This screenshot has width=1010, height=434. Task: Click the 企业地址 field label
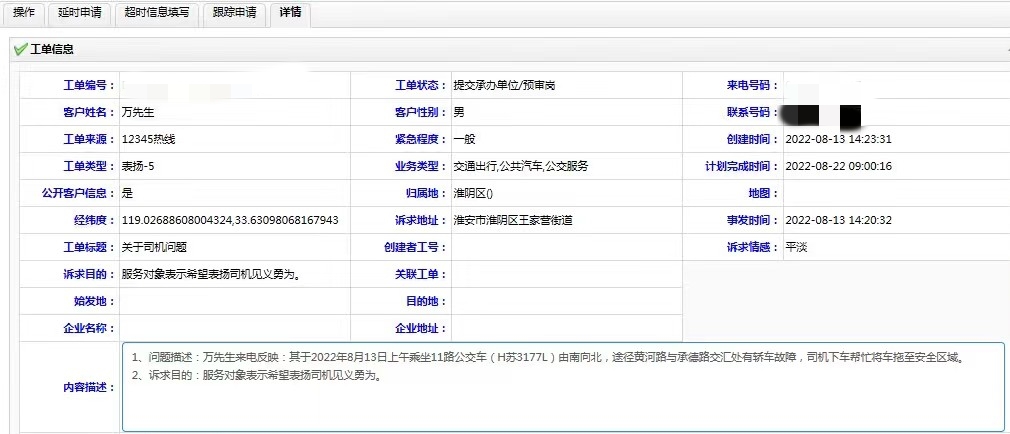(x=421, y=328)
